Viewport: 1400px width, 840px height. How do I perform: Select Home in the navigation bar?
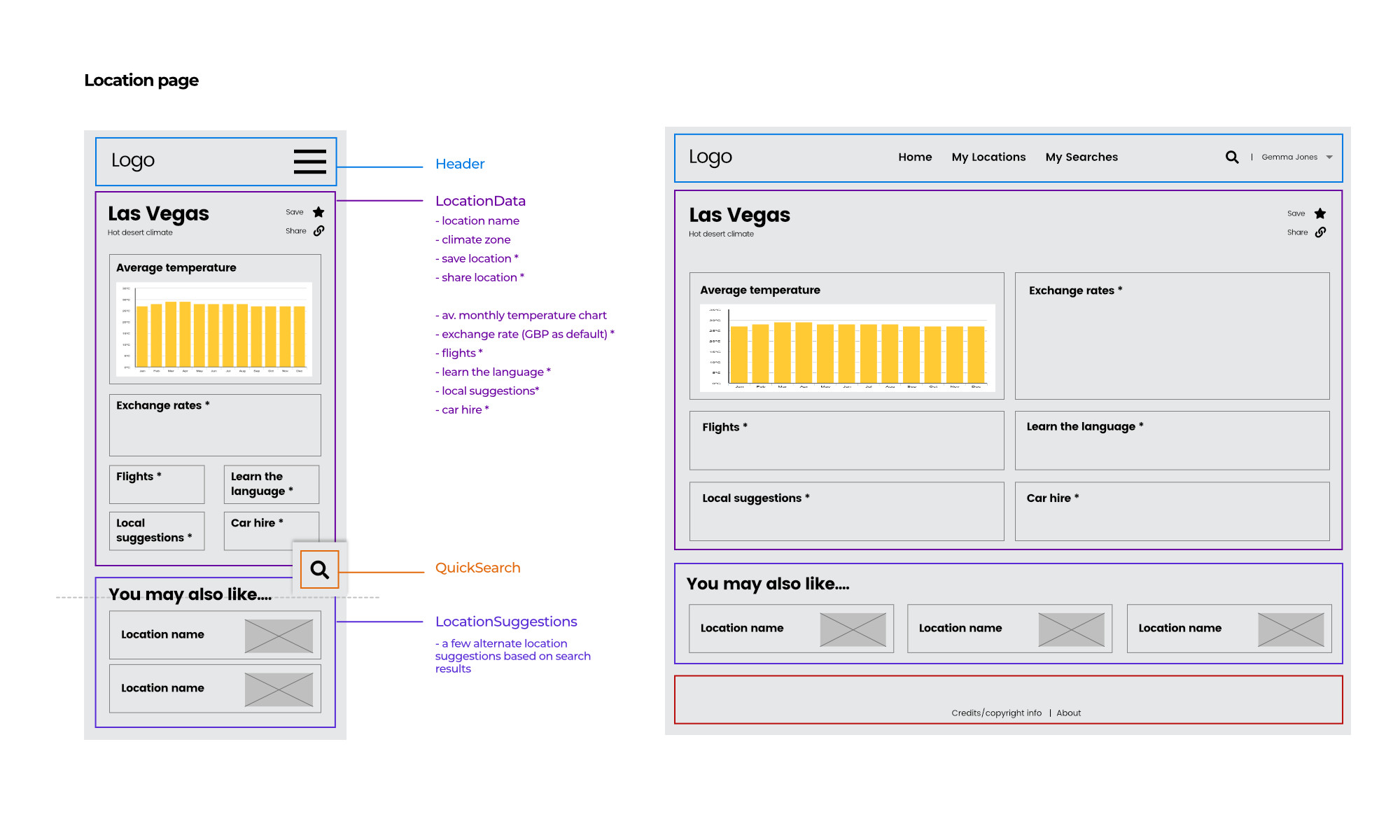tap(915, 157)
